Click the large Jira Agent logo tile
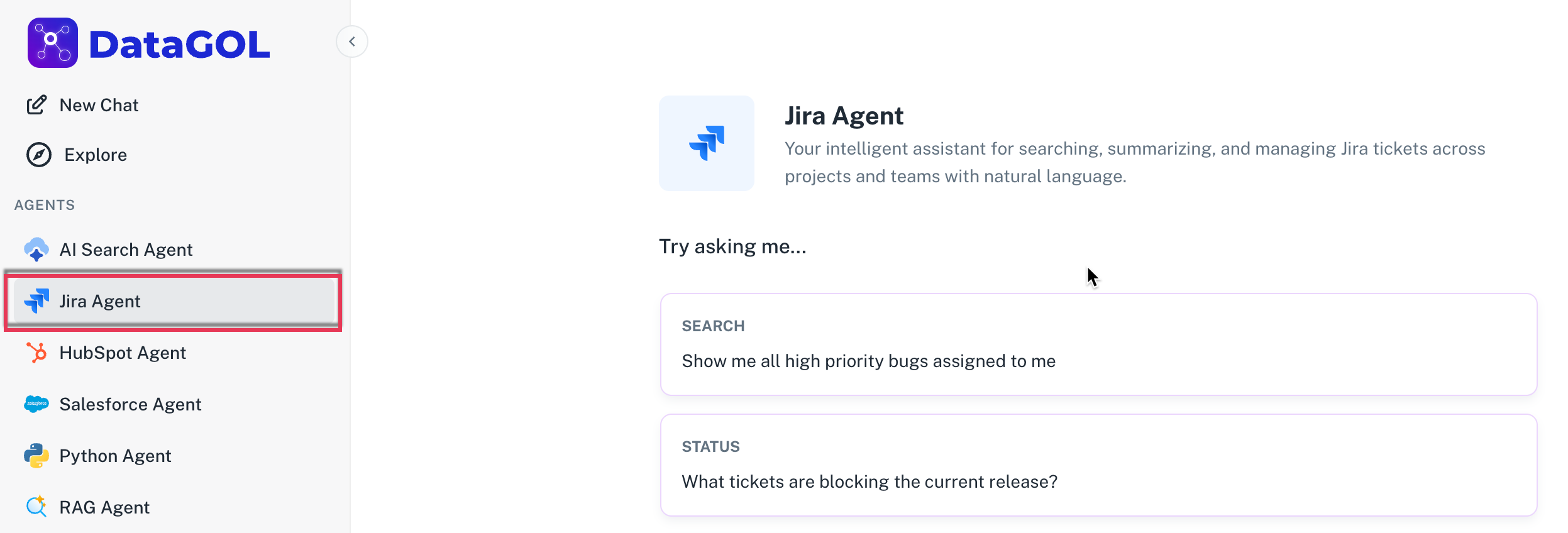Viewport: 1568px width, 533px height. click(x=707, y=143)
